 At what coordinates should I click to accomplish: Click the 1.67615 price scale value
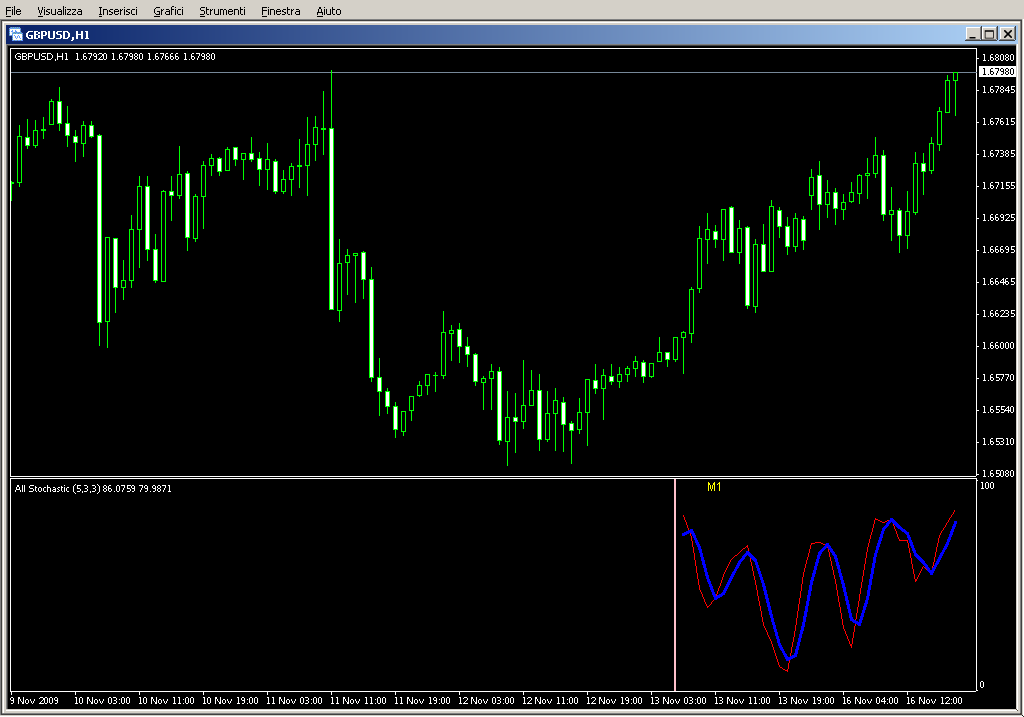click(999, 121)
